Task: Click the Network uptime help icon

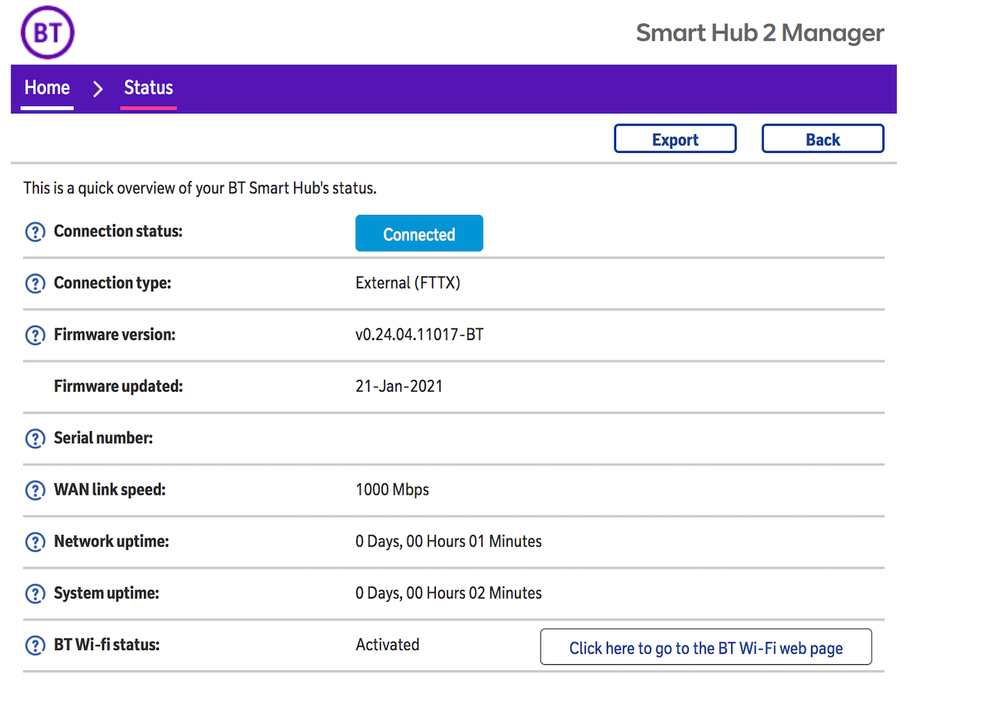Action: (x=35, y=542)
